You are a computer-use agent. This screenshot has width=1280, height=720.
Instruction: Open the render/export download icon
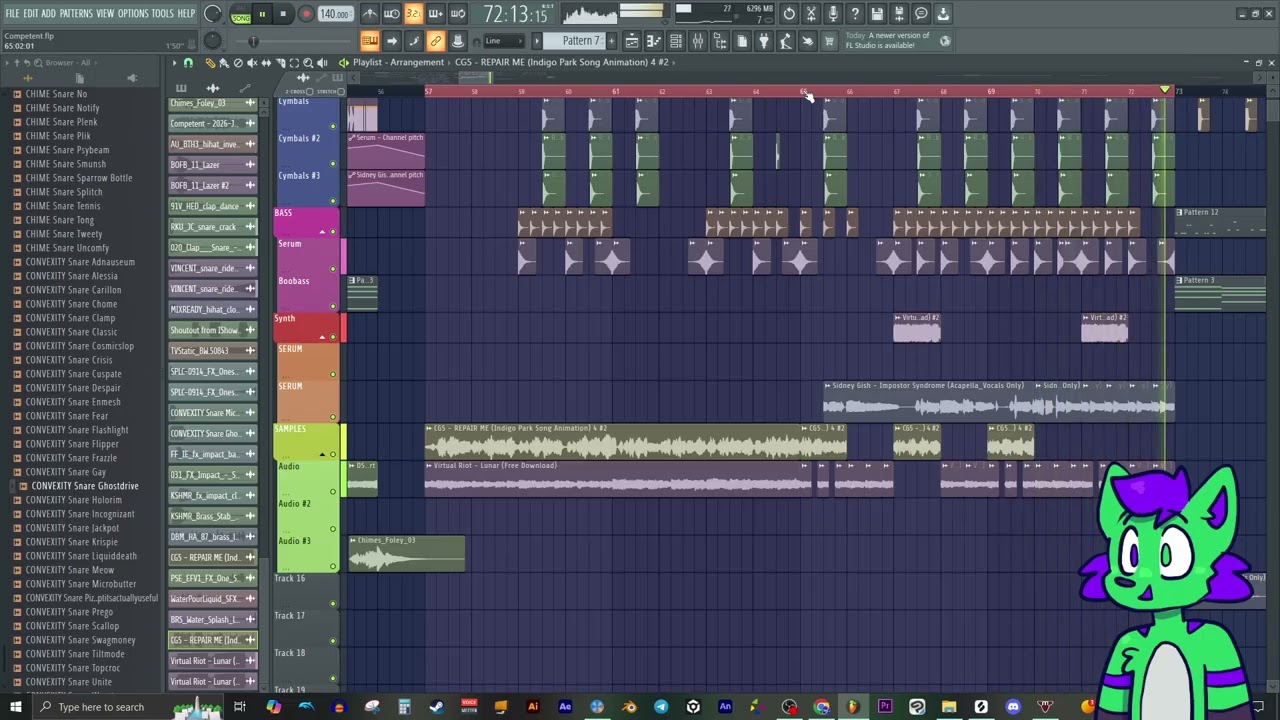click(943, 14)
